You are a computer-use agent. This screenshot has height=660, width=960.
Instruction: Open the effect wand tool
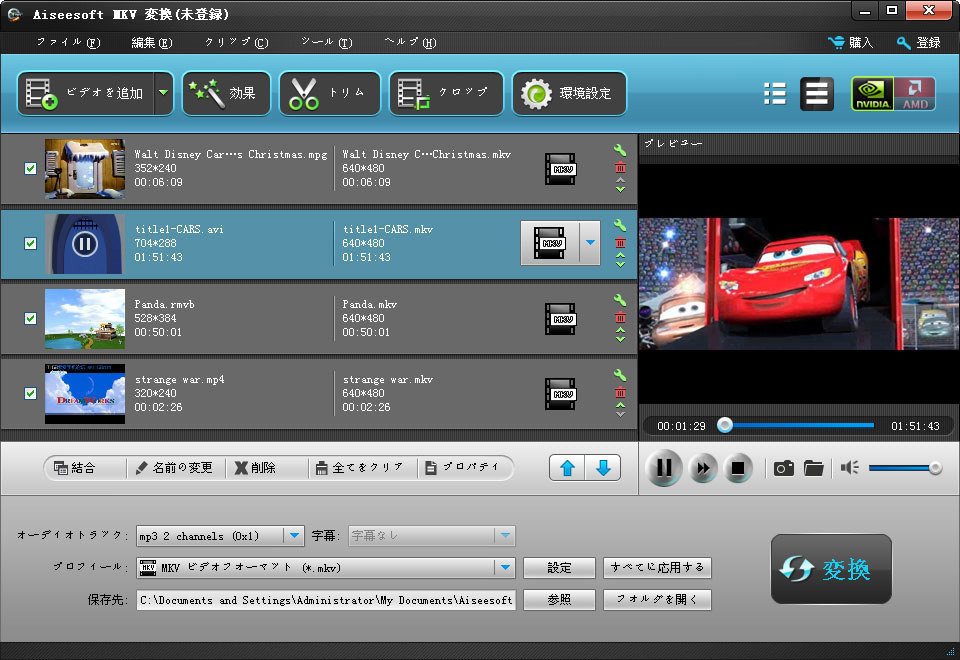click(204, 94)
